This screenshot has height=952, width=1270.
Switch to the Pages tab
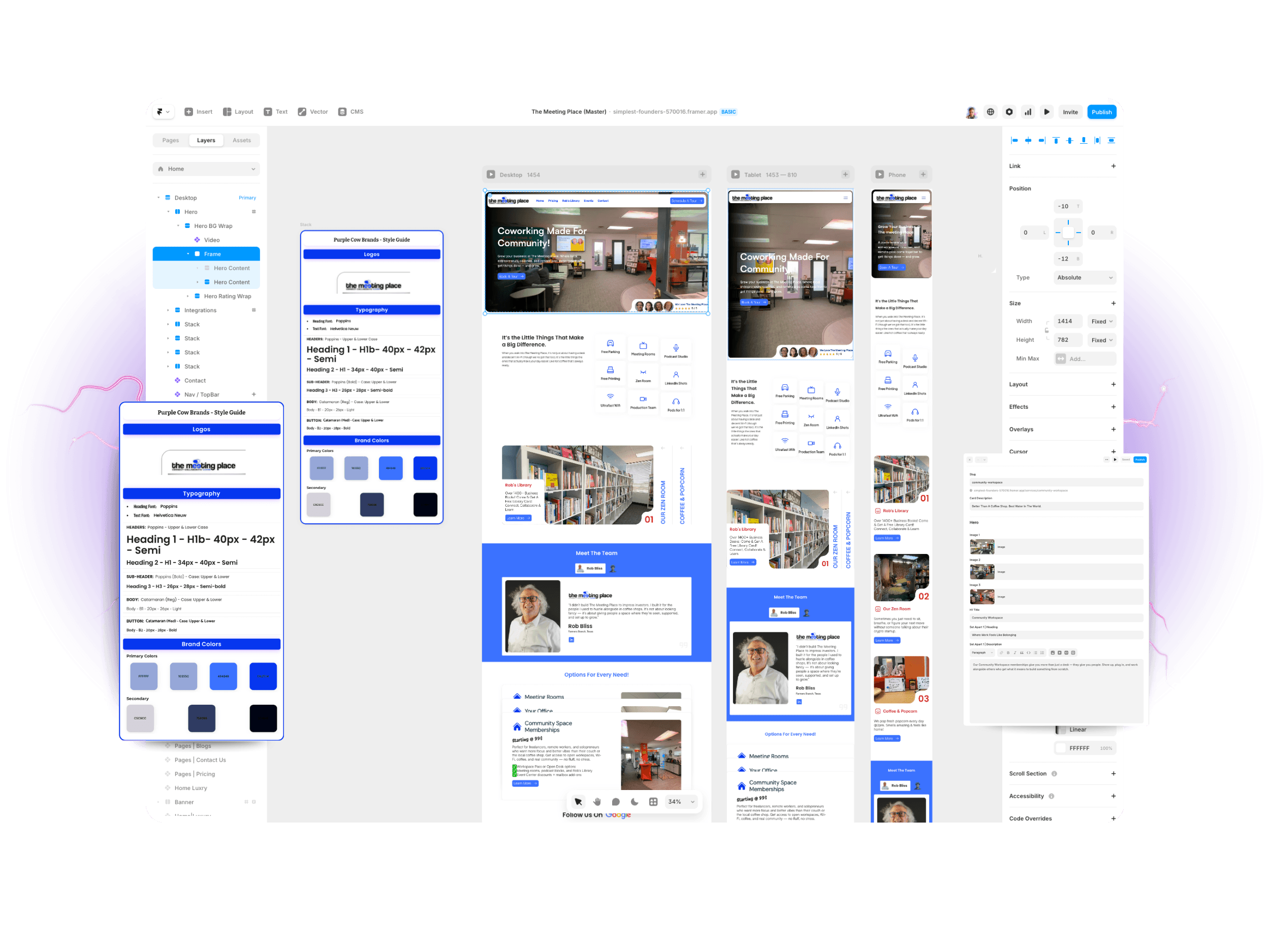(x=171, y=140)
